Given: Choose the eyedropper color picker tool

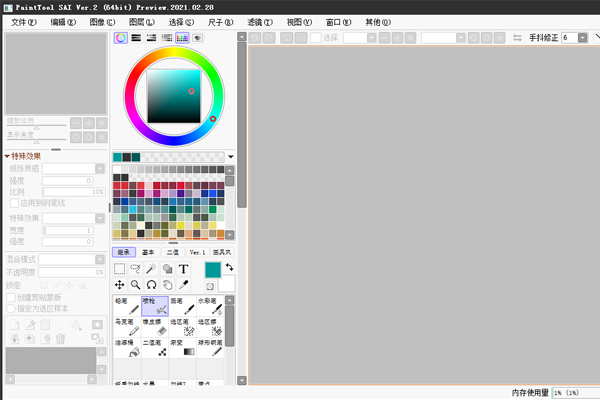Looking at the screenshot, I should click(184, 285).
